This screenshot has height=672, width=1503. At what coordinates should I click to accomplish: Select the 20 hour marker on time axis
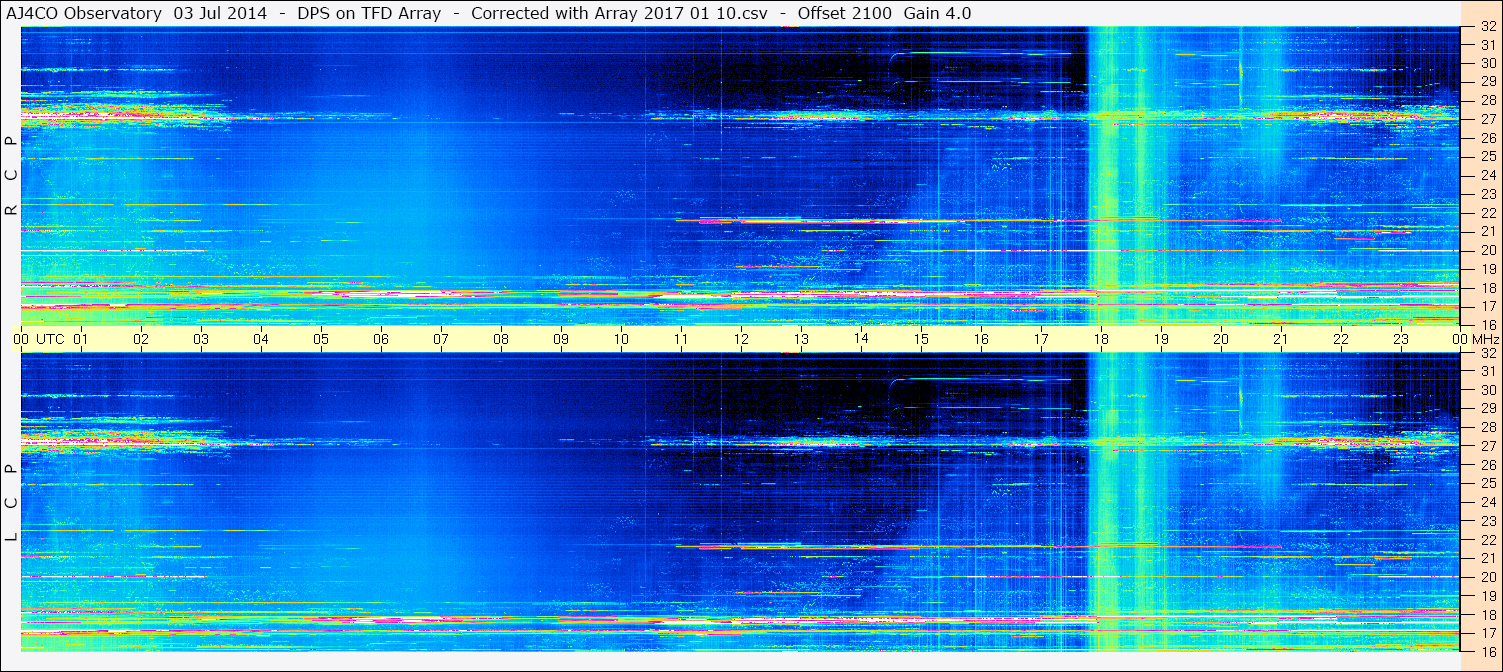[x=1221, y=339]
